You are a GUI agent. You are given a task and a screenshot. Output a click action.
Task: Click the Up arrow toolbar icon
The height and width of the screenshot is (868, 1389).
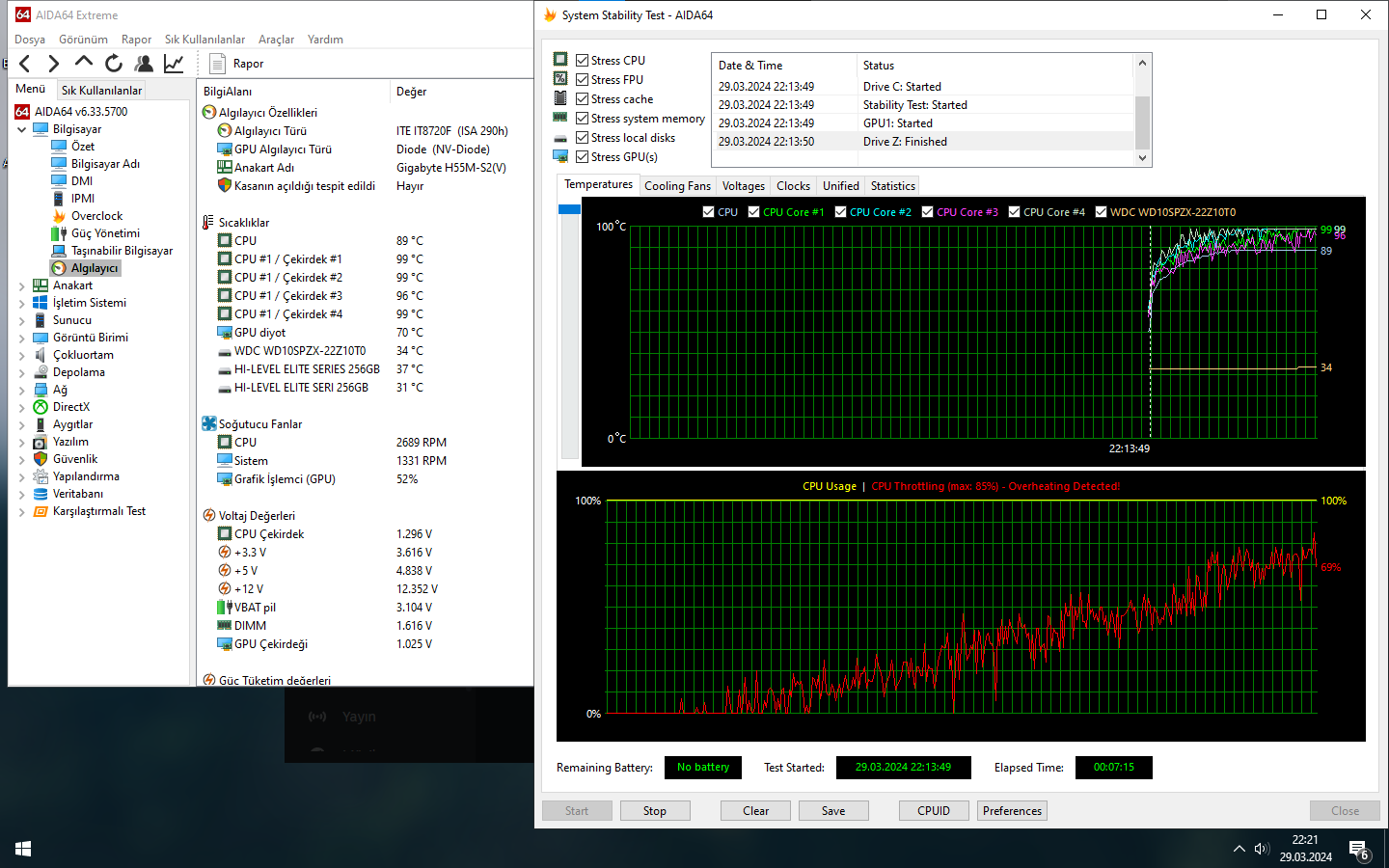coord(84,63)
